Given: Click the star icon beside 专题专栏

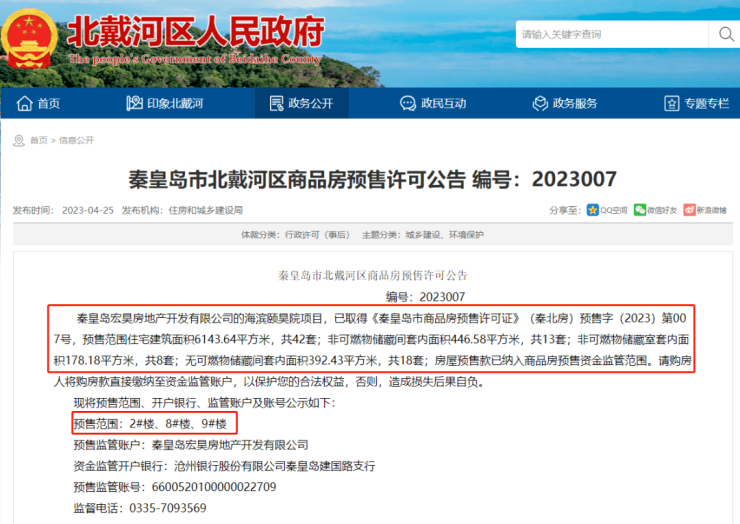Looking at the screenshot, I should tap(672, 103).
